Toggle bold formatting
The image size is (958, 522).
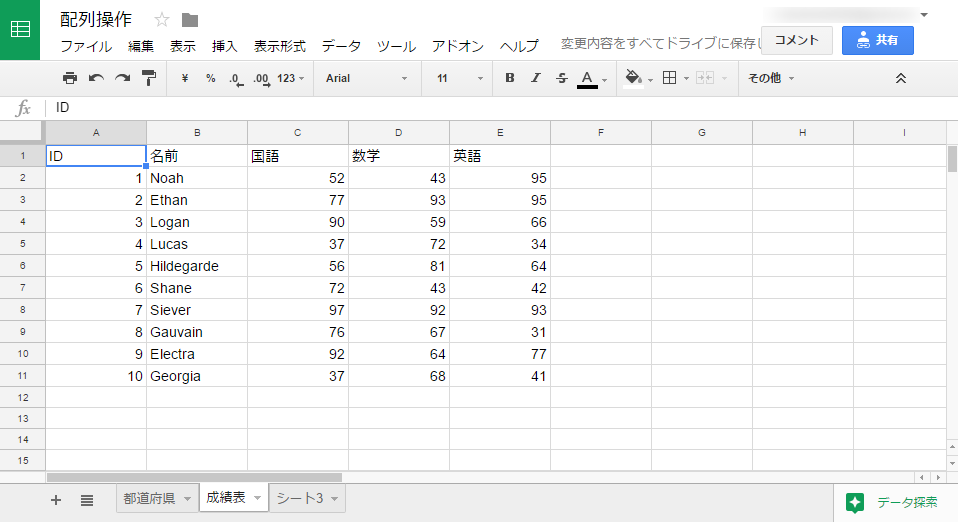coord(510,78)
